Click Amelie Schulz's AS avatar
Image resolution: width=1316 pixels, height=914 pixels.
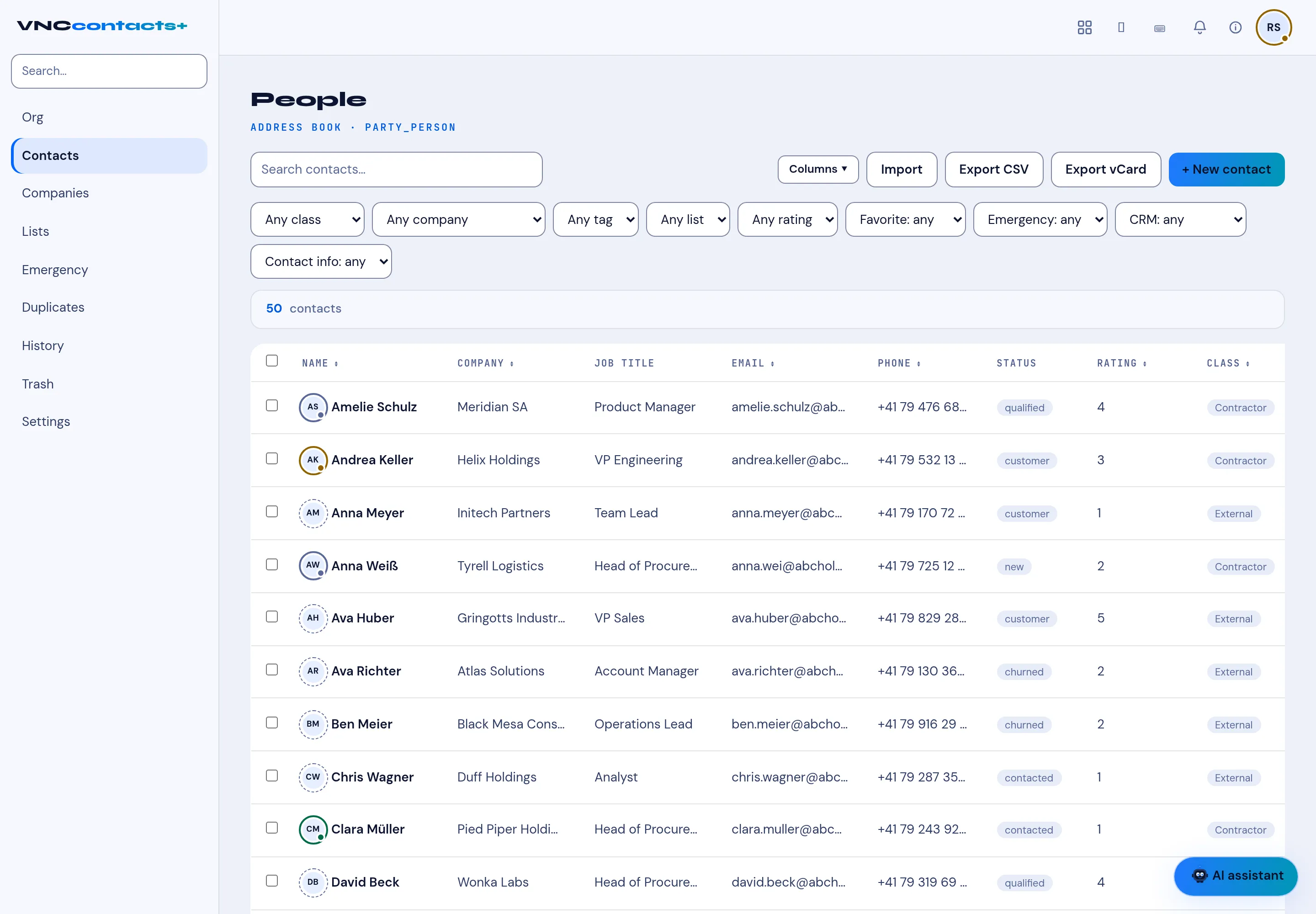pyautogui.click(x=313, y=407)
